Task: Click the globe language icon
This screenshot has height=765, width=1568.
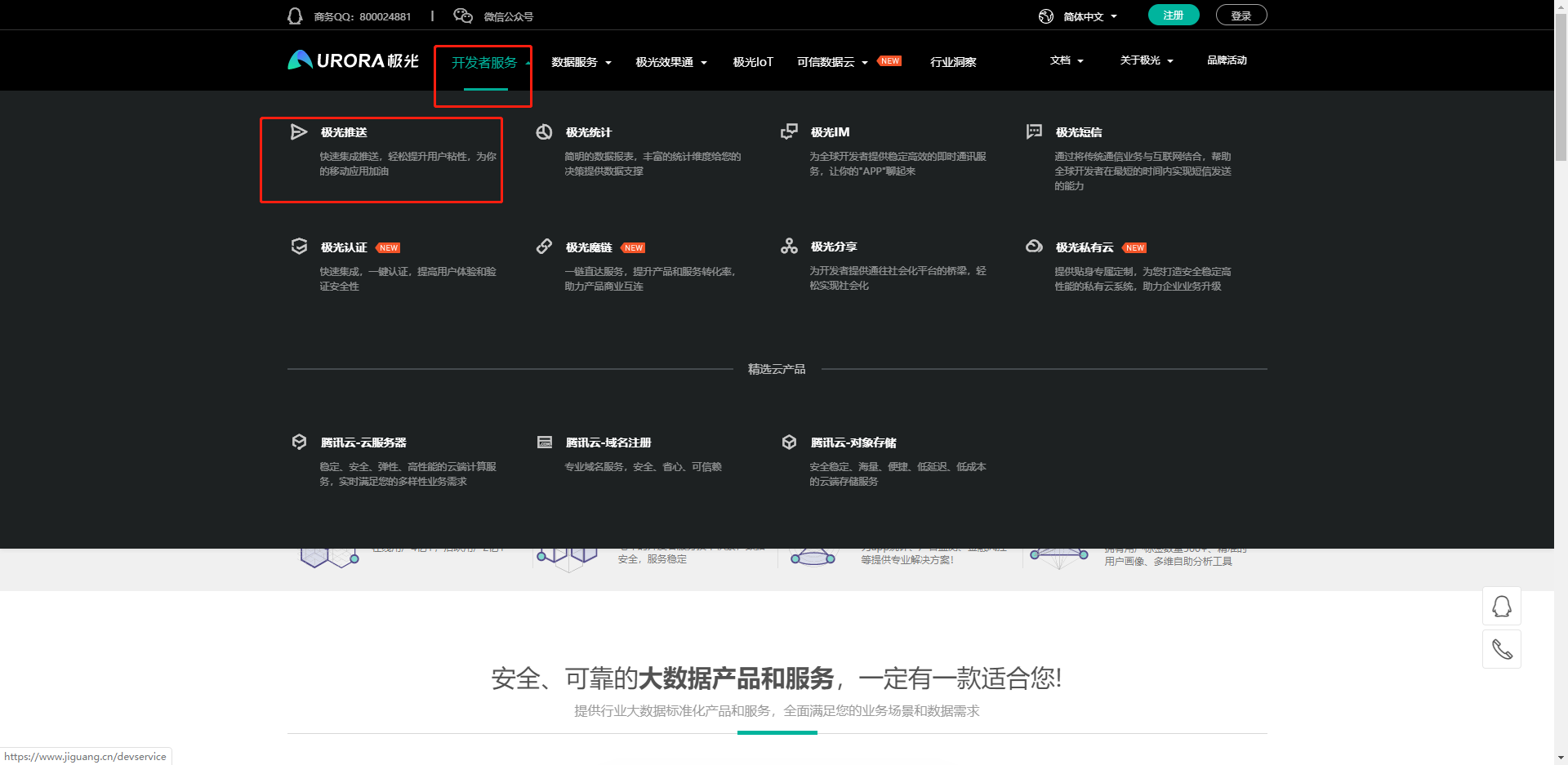Action: click(x=1046, y=16)
